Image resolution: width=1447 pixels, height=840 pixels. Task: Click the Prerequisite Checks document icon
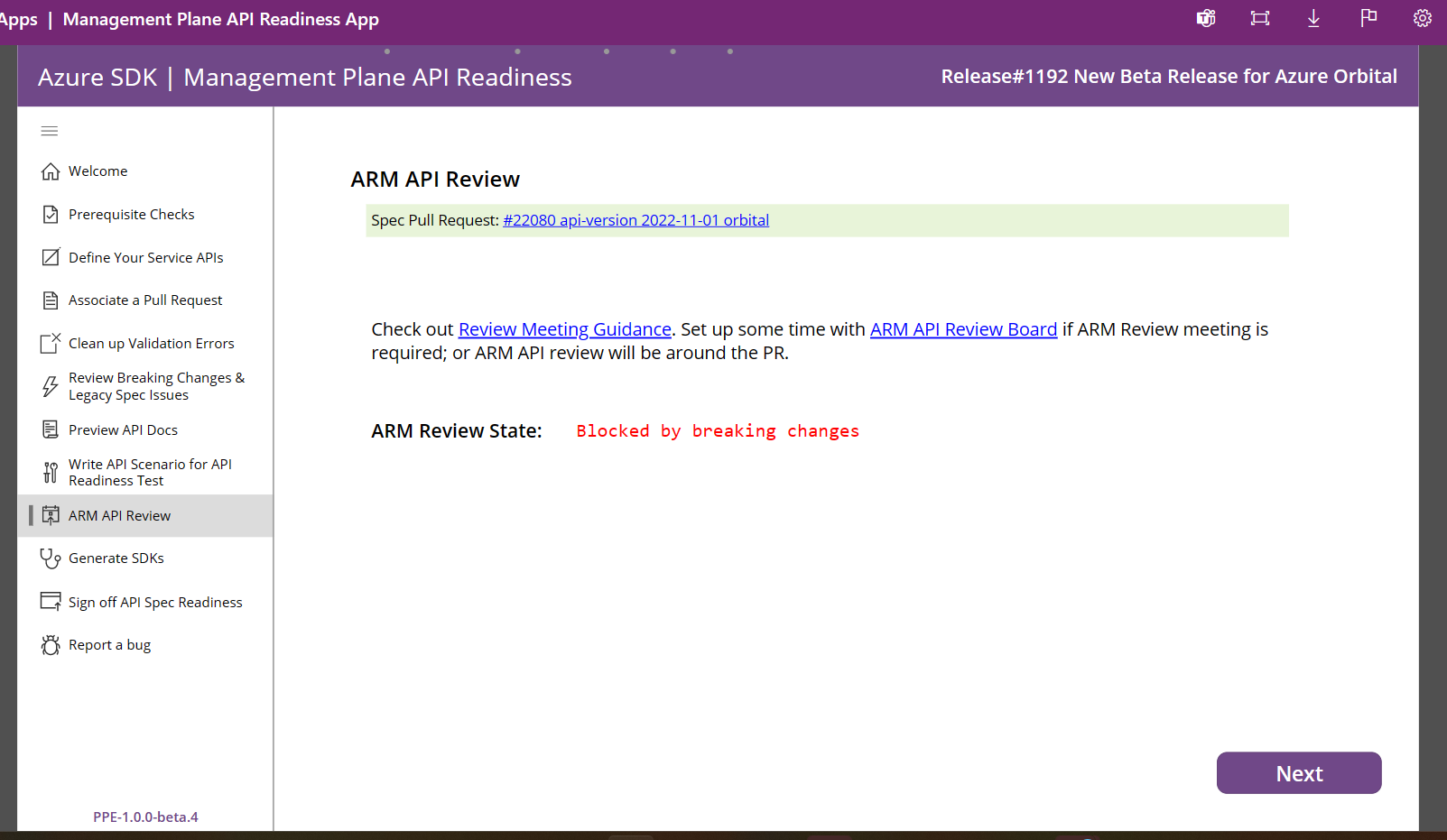51,215
